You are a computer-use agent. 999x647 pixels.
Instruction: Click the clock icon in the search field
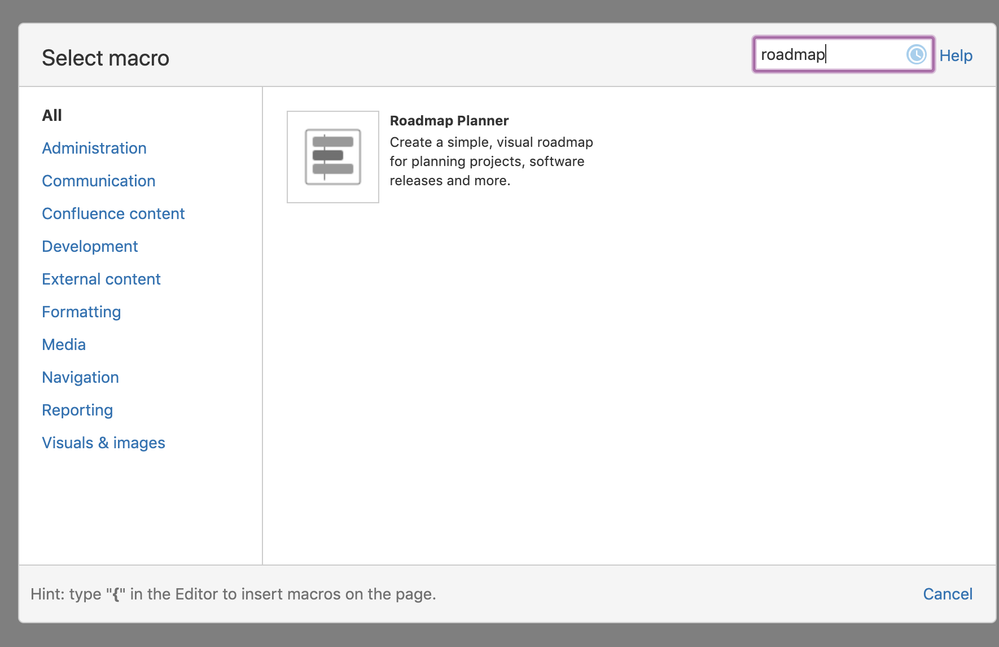(x=916, y=55)
